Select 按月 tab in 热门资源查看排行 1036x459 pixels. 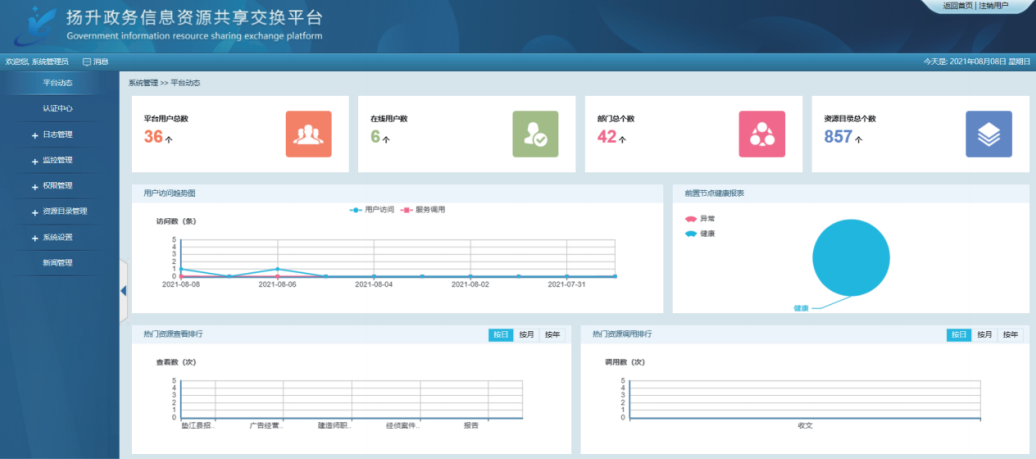pyautogui.click(x=526, y=335)
